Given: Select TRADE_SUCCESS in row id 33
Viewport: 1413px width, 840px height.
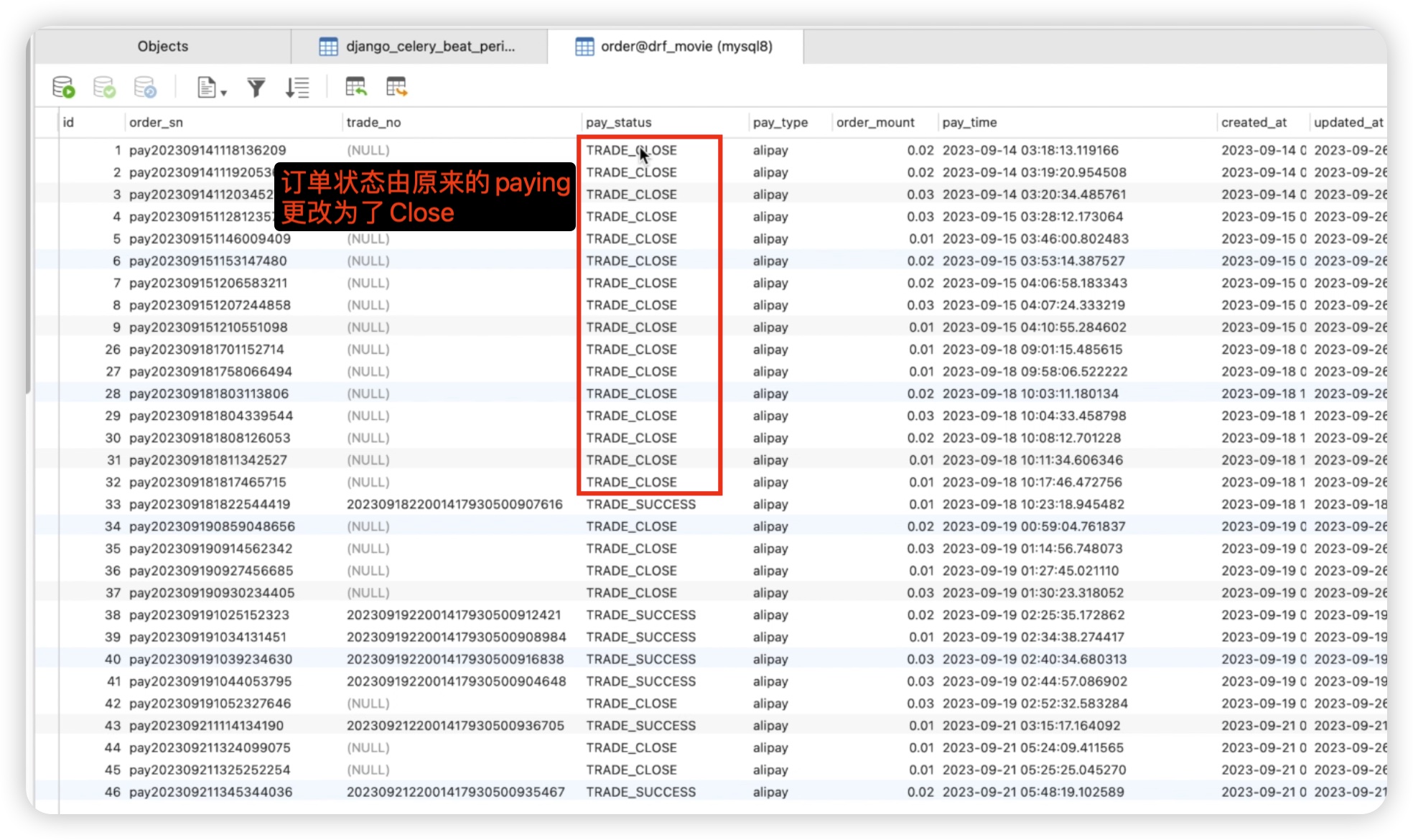Looking at the screenshot, I should pyautogui.click(x=640, y=504).
